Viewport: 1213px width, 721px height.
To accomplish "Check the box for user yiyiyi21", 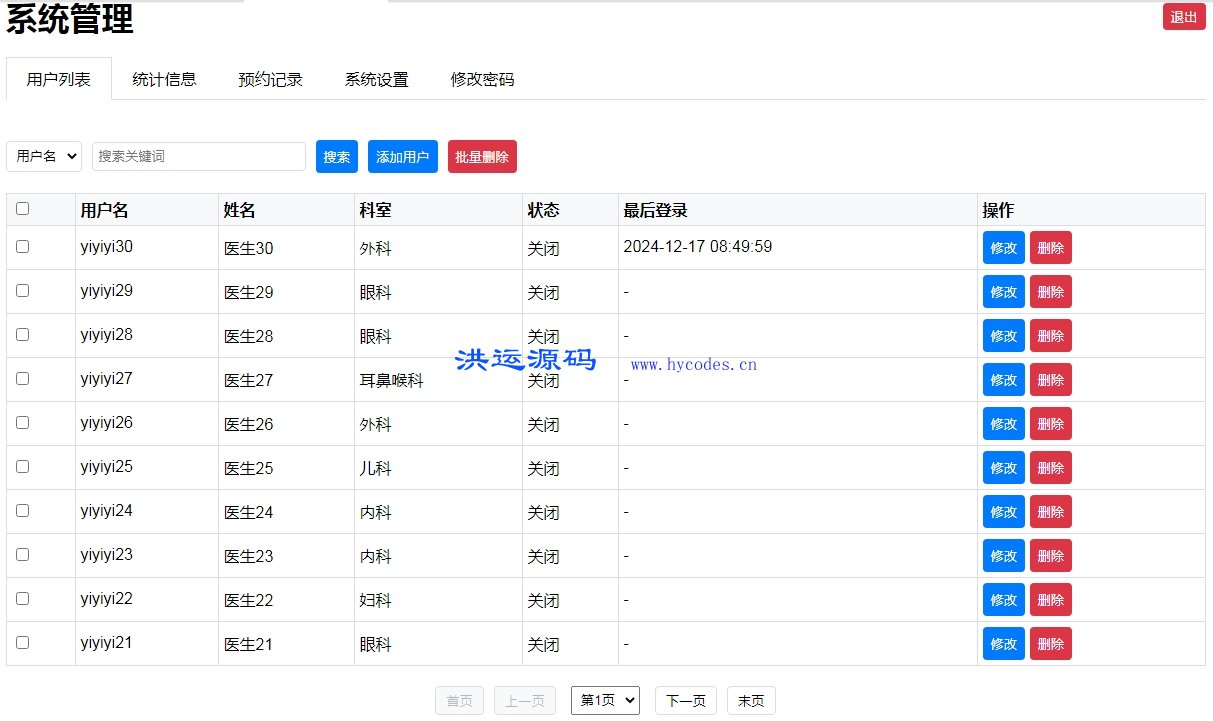I will (x=22, y=642).
